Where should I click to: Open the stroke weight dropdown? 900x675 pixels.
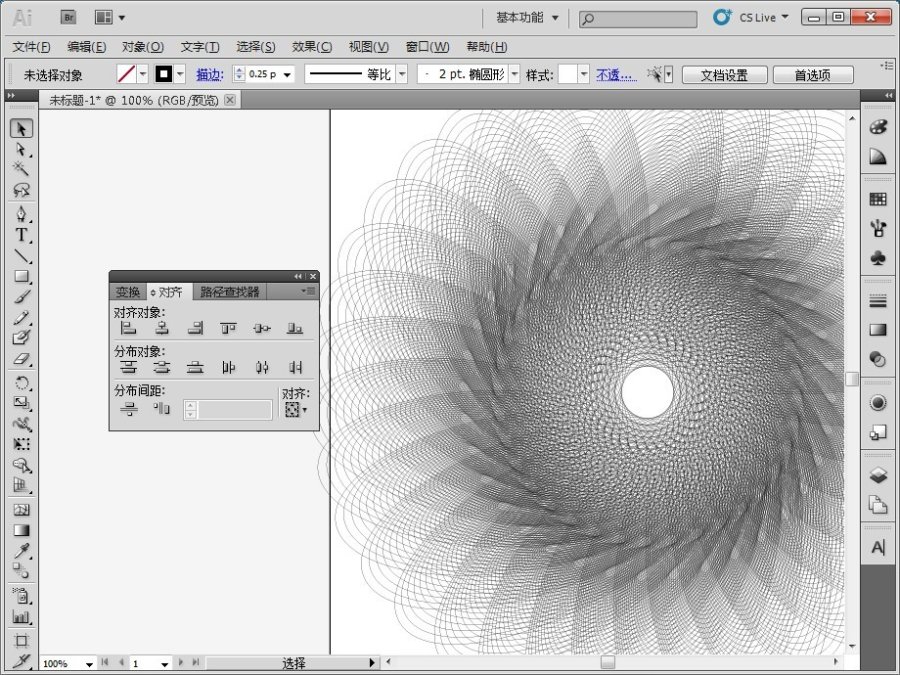point(287,75)
